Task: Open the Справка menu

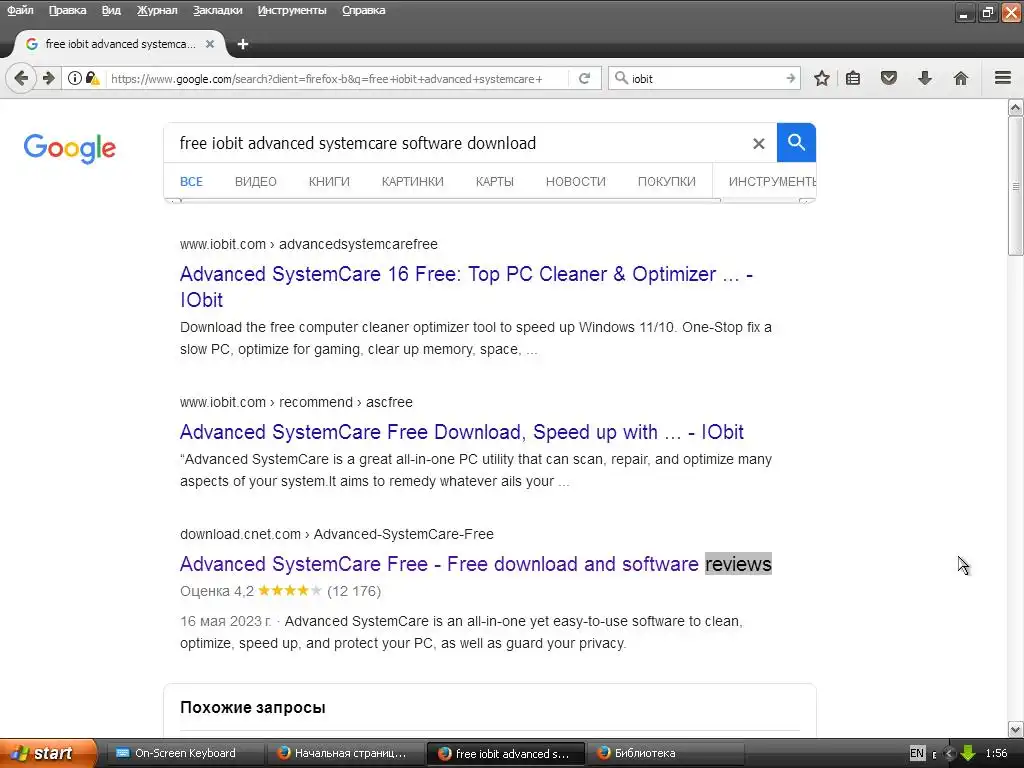Action: [x=364, y=10]
